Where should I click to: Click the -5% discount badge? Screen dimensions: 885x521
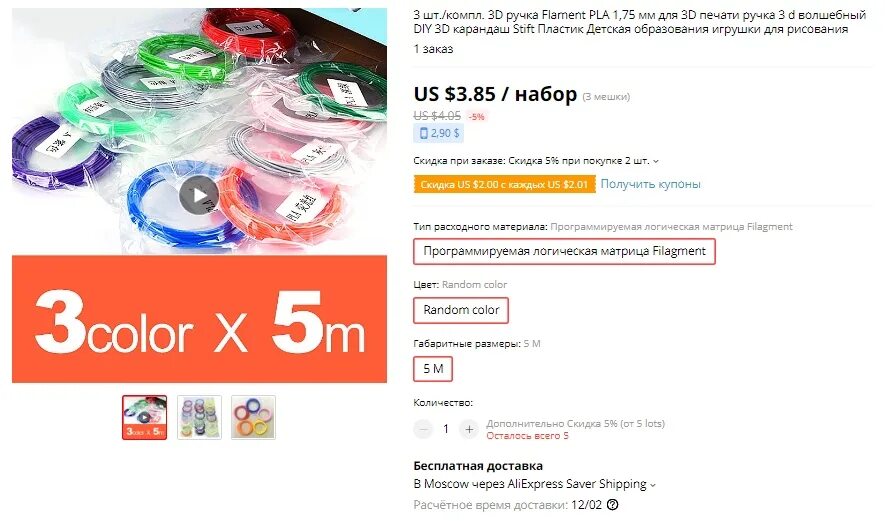pos(477,117)
